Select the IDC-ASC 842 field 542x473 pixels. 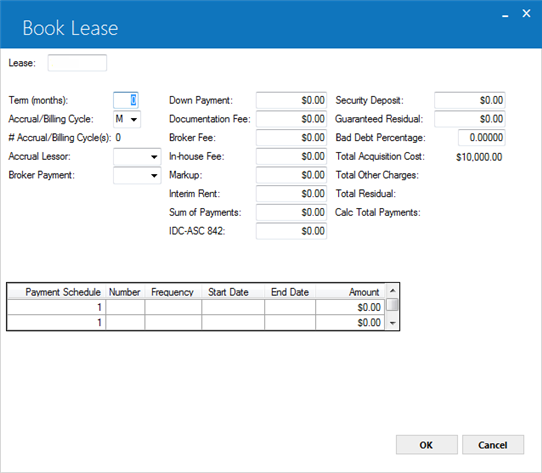[291, 231]
